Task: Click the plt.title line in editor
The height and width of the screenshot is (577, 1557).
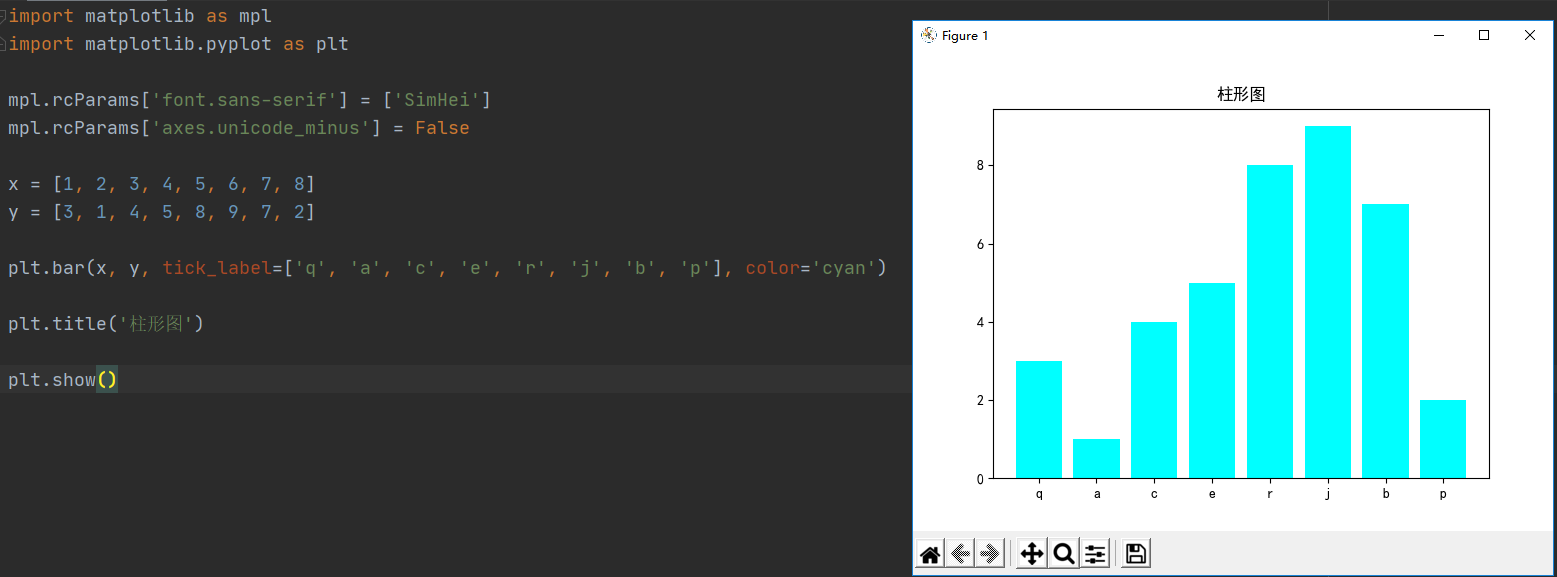Action: [106, 324]
